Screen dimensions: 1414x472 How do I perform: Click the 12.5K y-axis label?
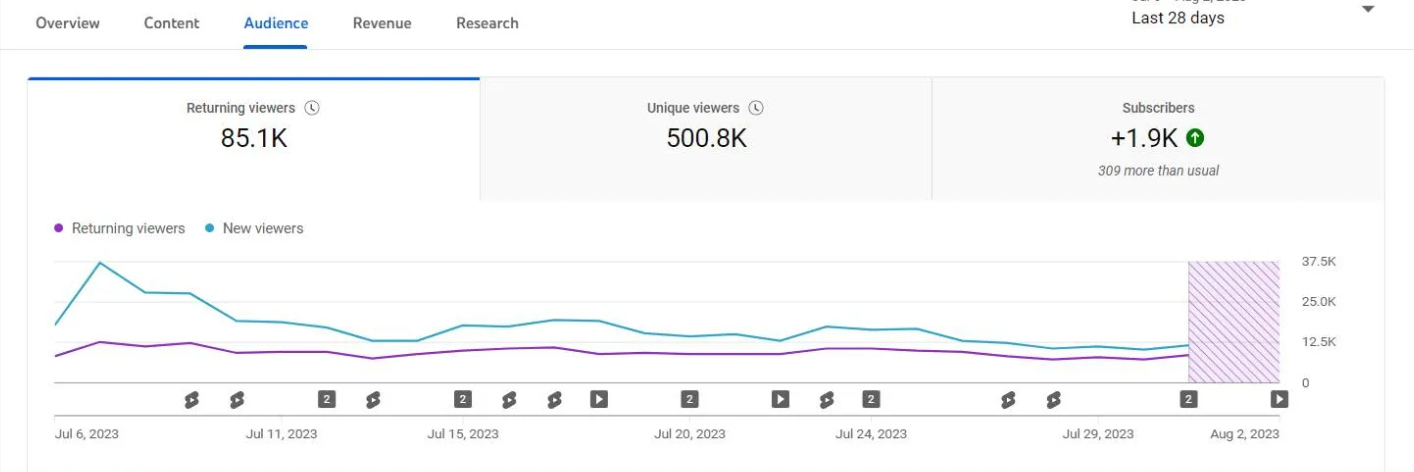[1318, 342]
